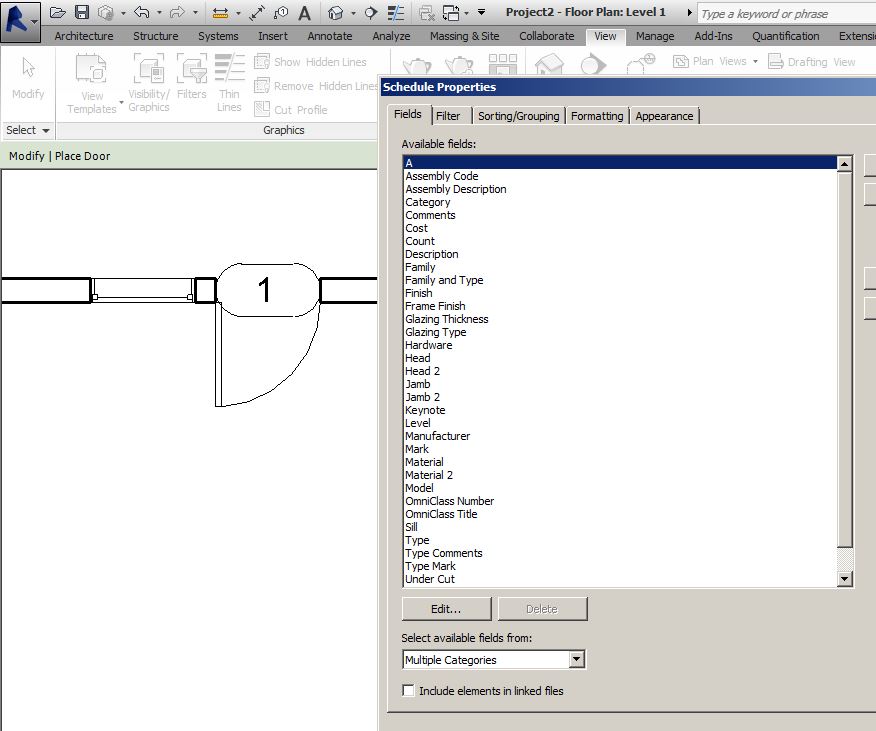Enable Include elements in linked files
This screenshot has width=876, height=731.
408,691
